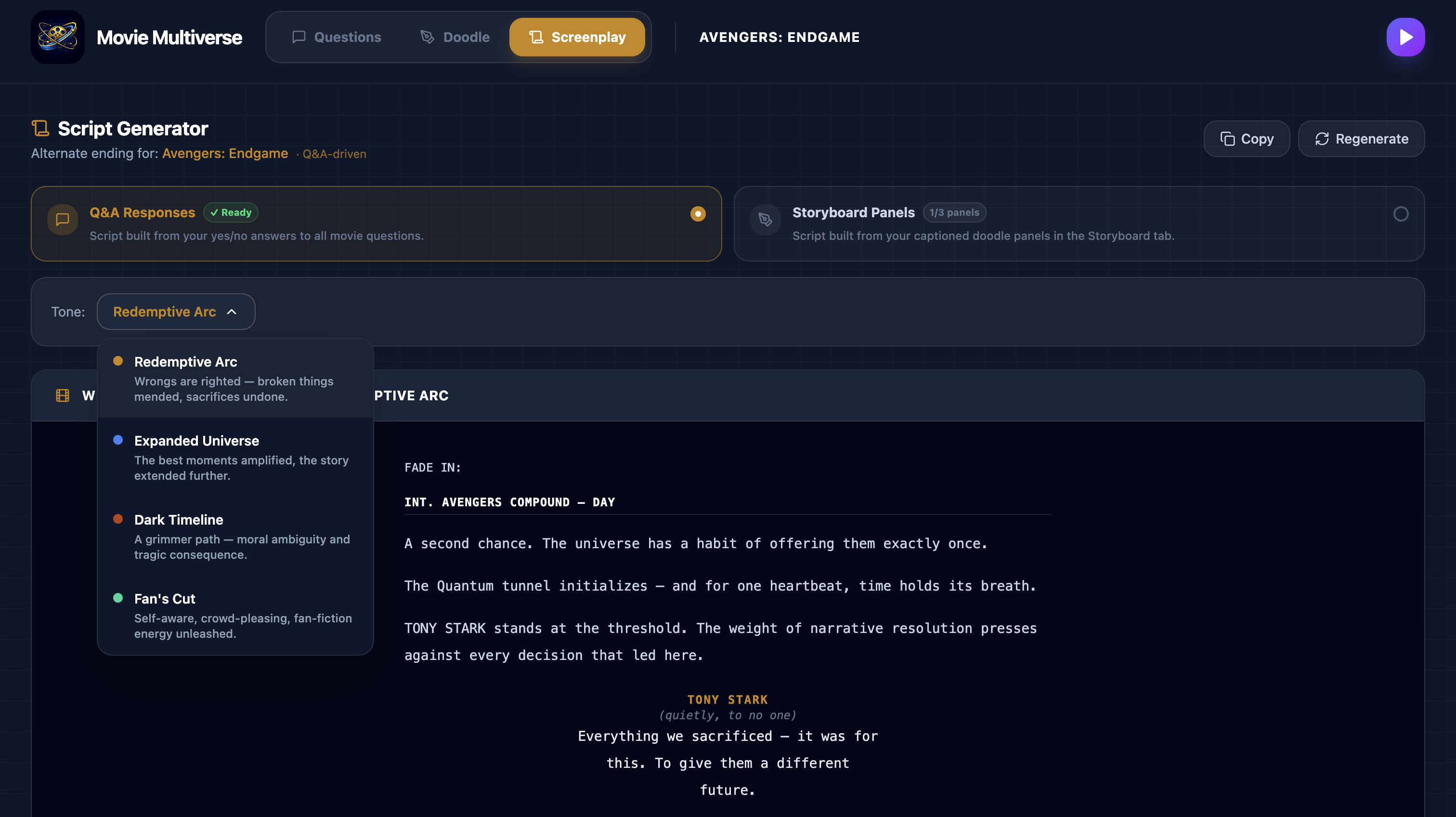
Task: Click the green Ready status badge
Action: (231, 212)
